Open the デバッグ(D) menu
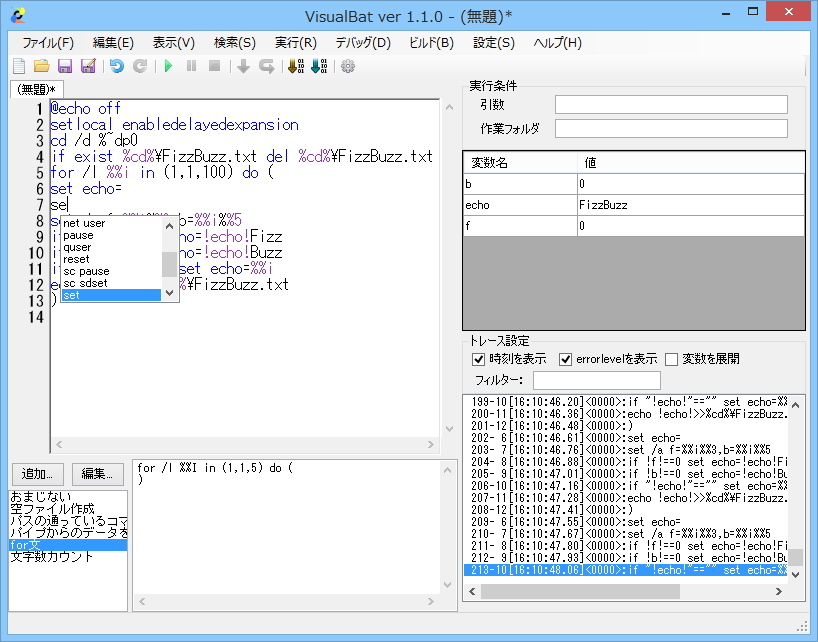This screenshot has height=642, width=818. pyautogui.click(x=361, y=43)
